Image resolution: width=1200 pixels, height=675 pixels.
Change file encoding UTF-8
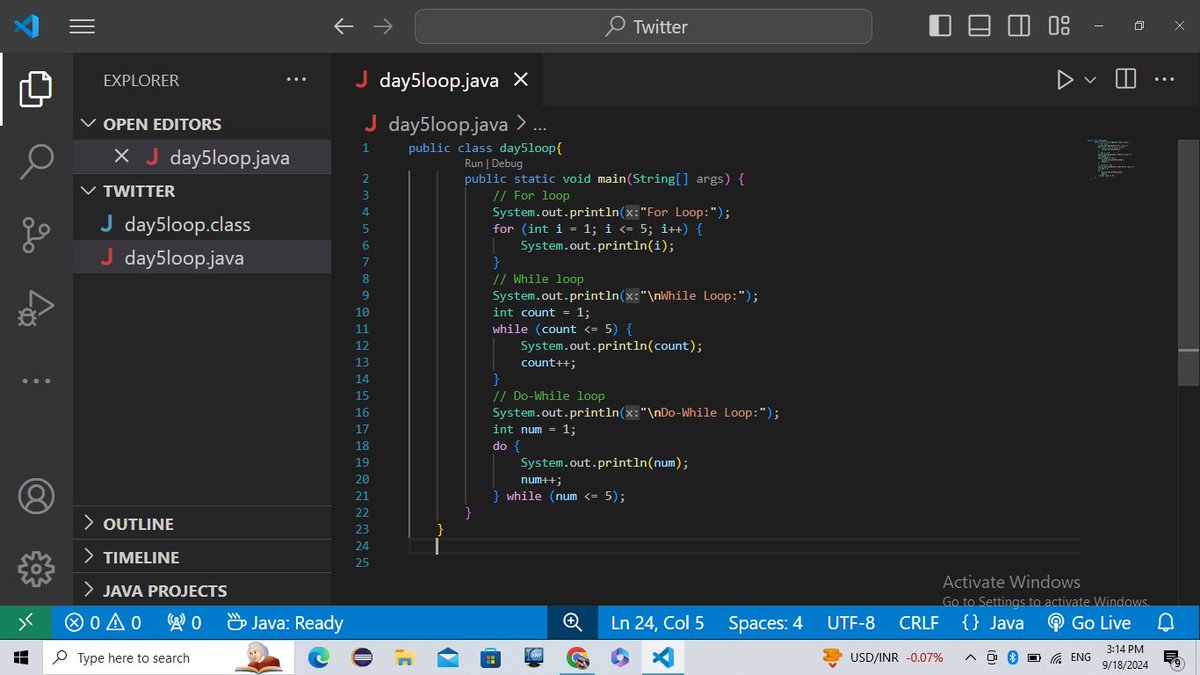[x=851, y=622]
